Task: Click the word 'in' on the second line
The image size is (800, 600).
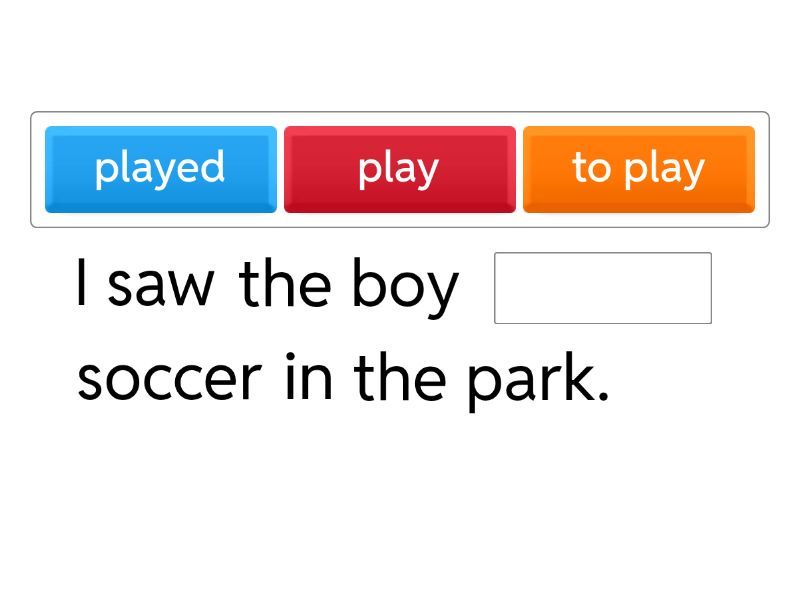Action: [306, 378]
